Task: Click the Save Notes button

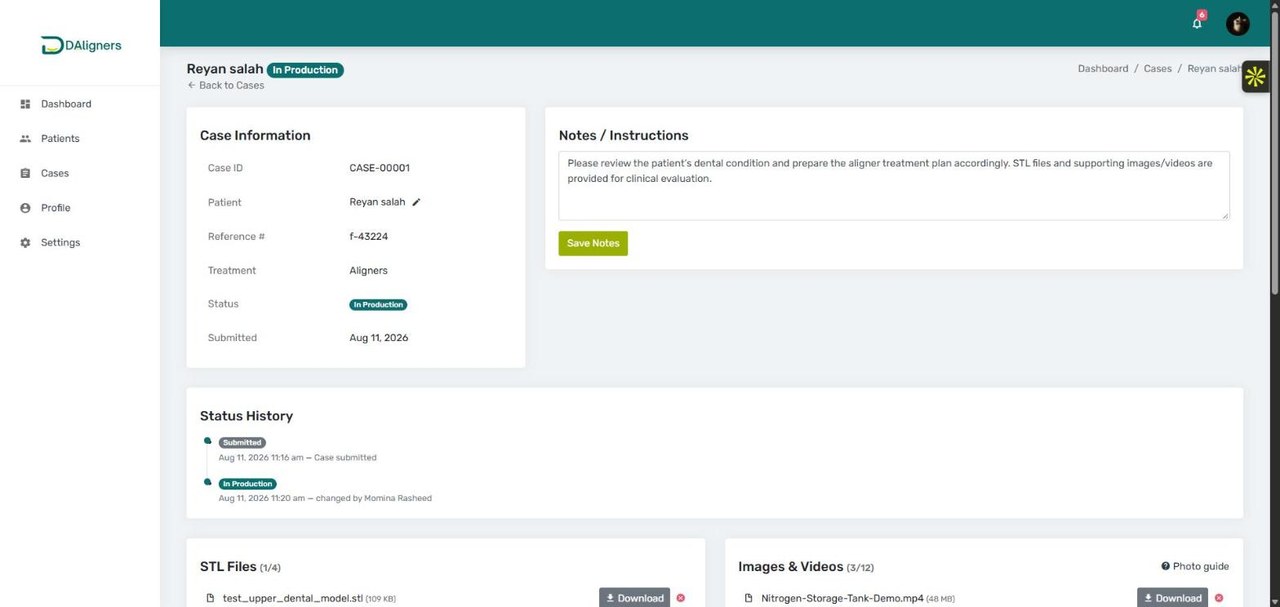Action: tap(593, 243)
